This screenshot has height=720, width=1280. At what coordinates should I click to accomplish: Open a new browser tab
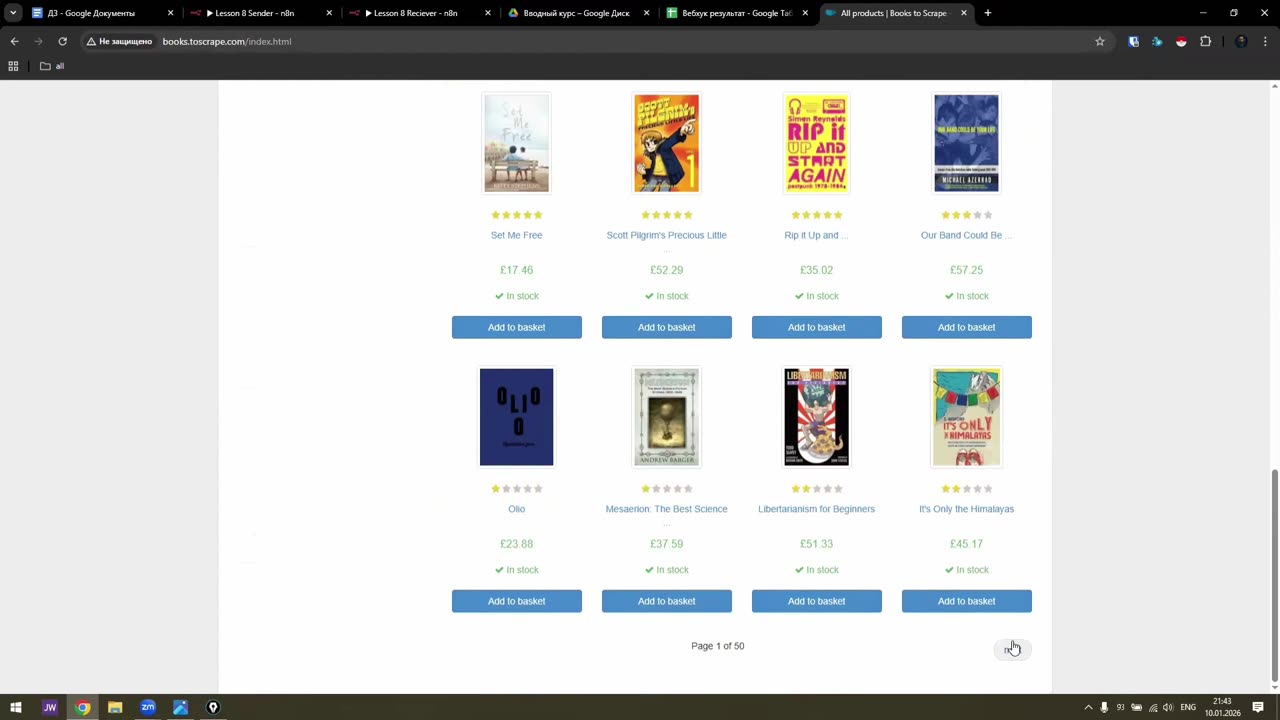(x=987, y=13)
